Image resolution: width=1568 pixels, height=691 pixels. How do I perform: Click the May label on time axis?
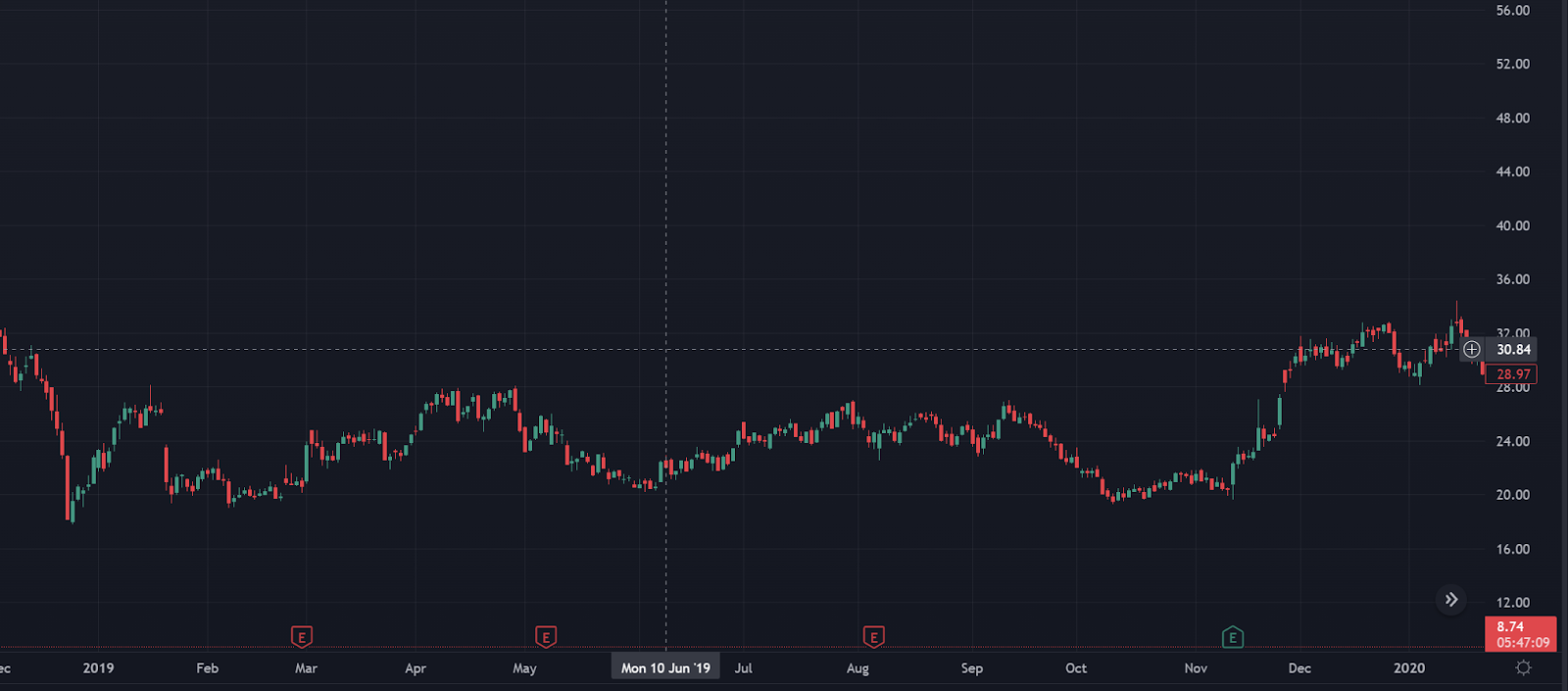[524, 667]
